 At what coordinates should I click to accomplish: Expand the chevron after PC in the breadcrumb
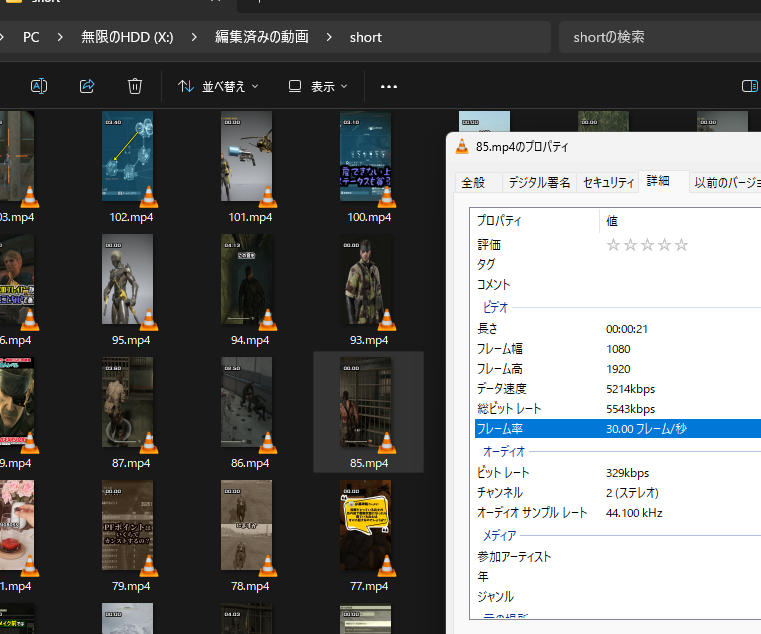pyautogui.click(x=60, y=37)
